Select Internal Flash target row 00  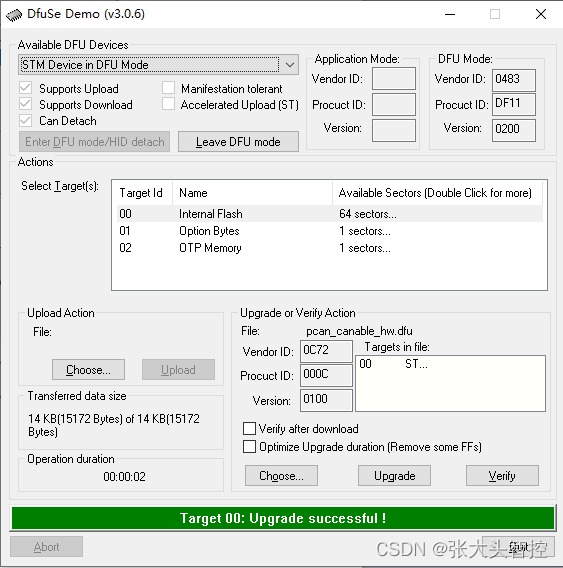pos(330,214)
